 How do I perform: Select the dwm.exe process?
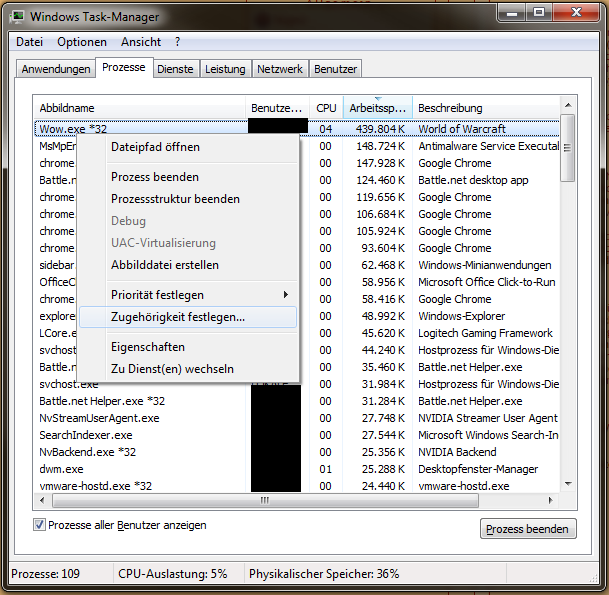click(297, 469)
